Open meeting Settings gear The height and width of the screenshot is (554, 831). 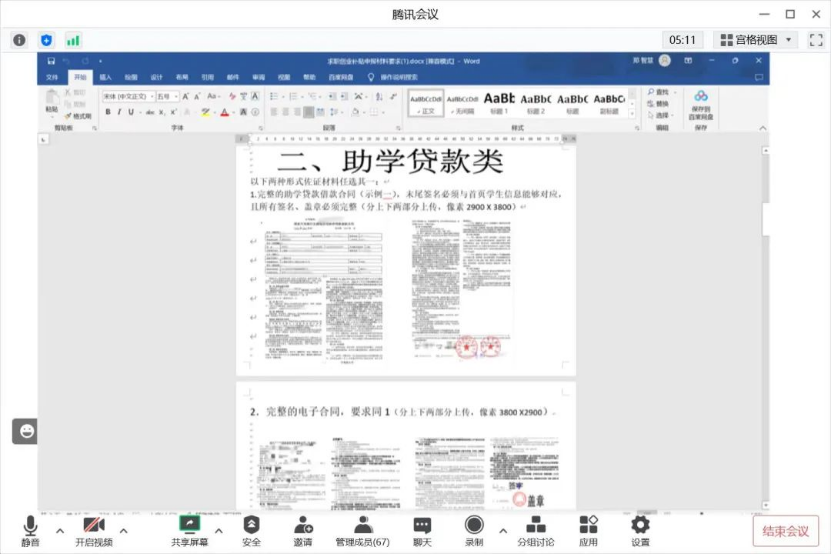640,530
